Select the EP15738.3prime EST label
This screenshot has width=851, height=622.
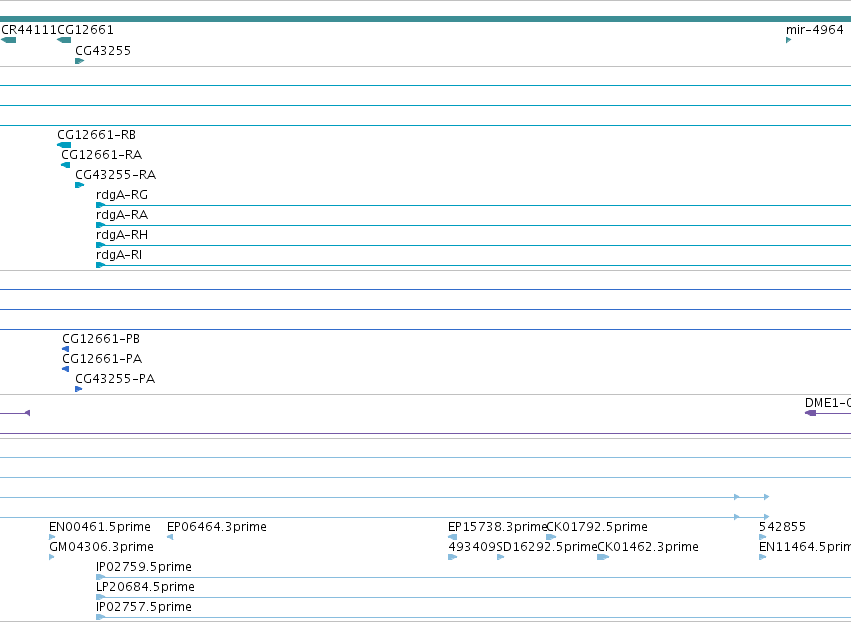(497, 527)
